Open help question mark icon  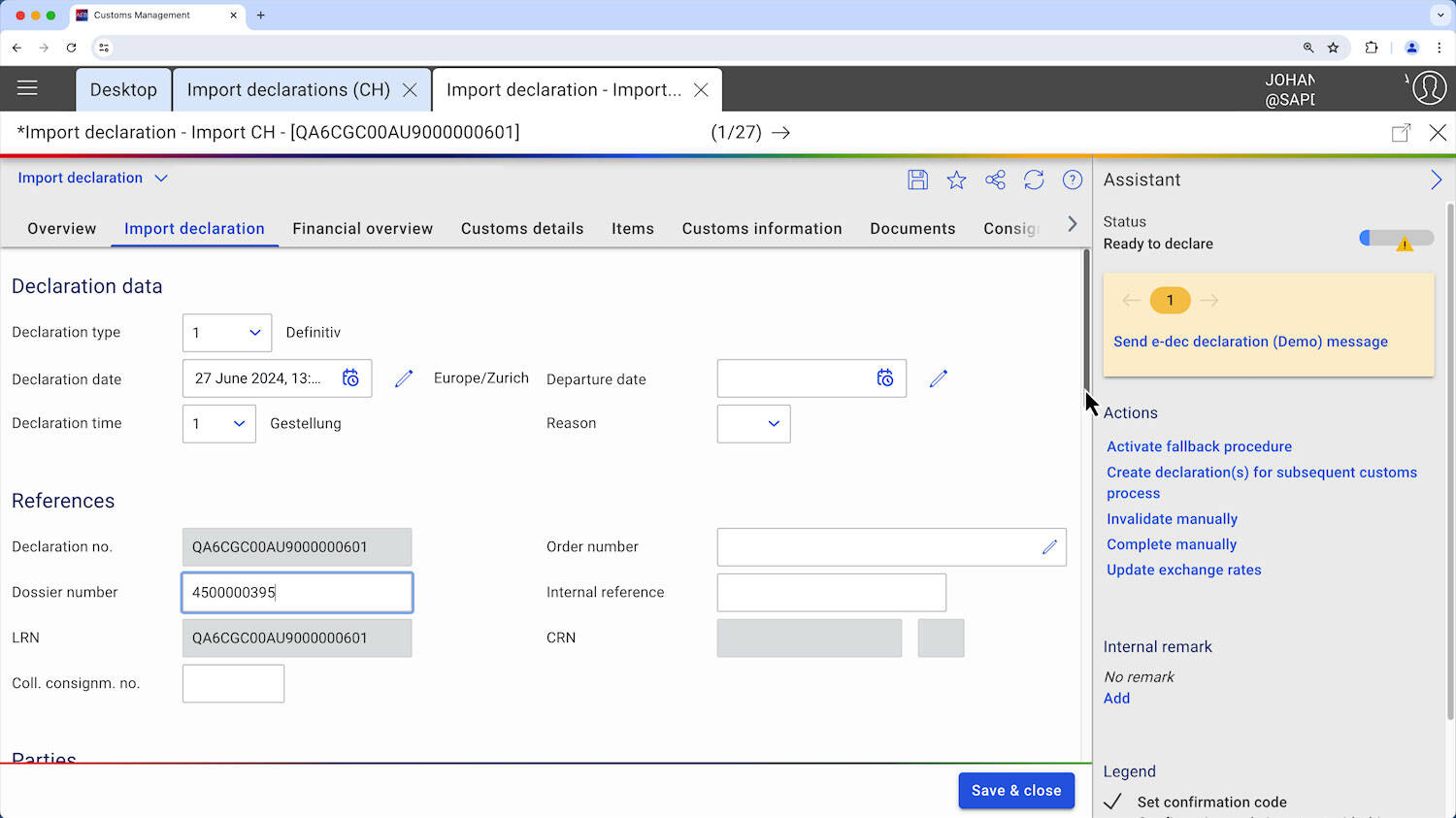pyautogui.click(x=1073, y=180)
